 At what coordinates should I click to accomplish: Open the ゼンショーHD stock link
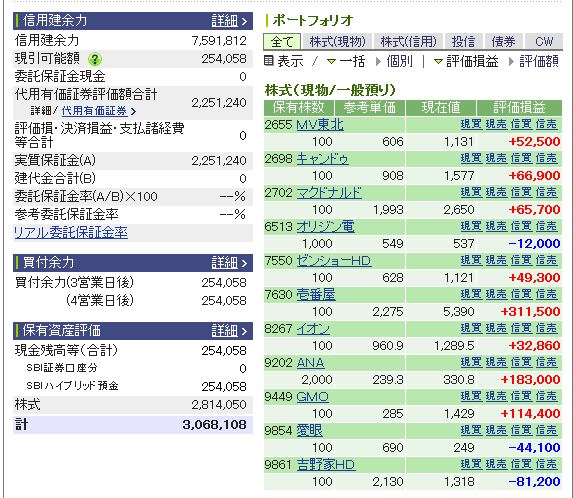pyautogui.click(x=334, y=261)
